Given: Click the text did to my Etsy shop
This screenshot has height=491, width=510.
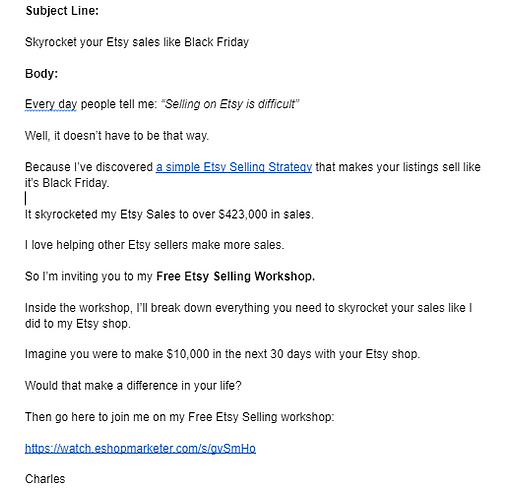Looking at the screenshot, I should (78, 324).
